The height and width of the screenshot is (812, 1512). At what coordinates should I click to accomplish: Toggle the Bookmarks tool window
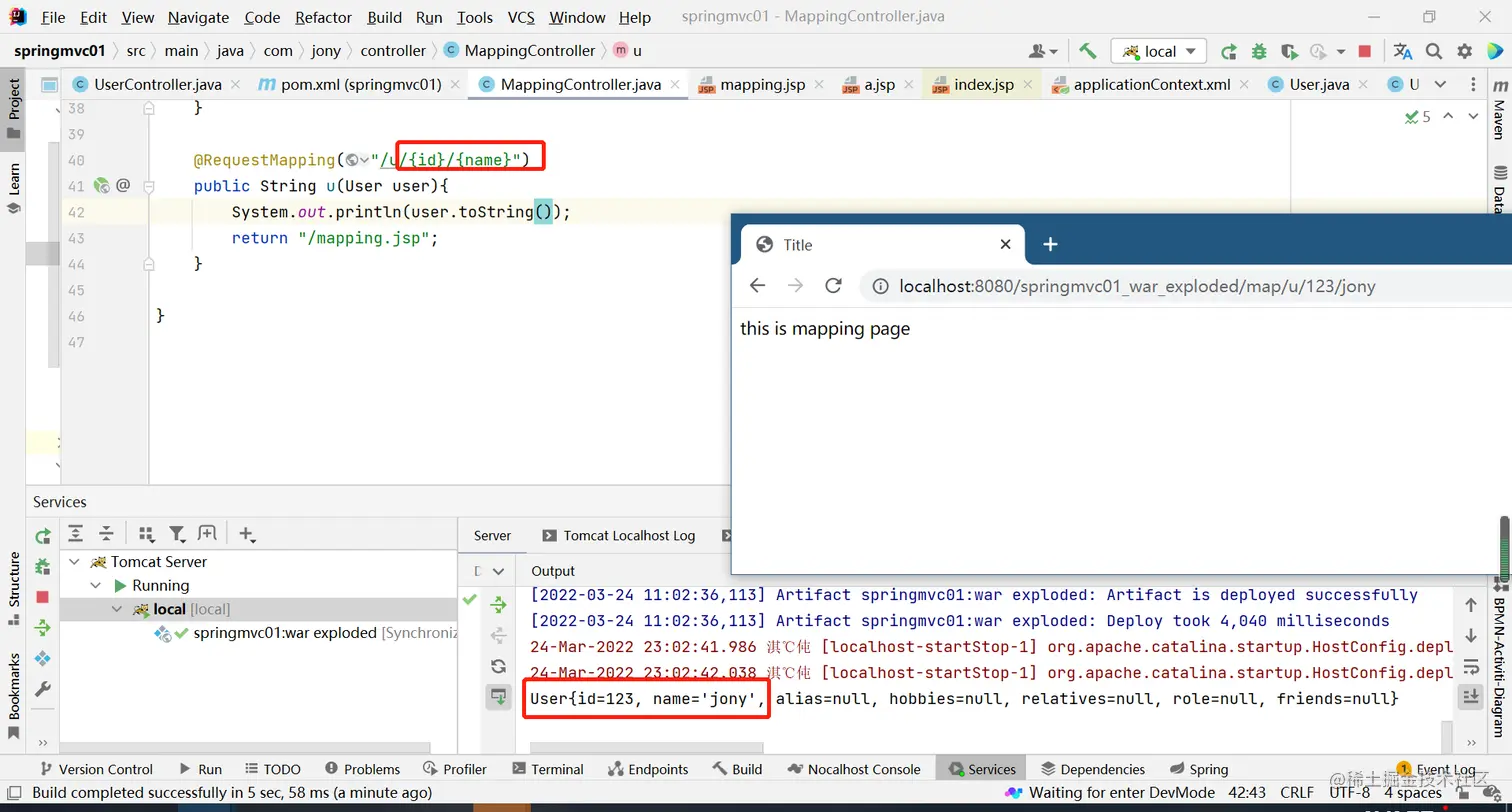(x=14, y=696)
